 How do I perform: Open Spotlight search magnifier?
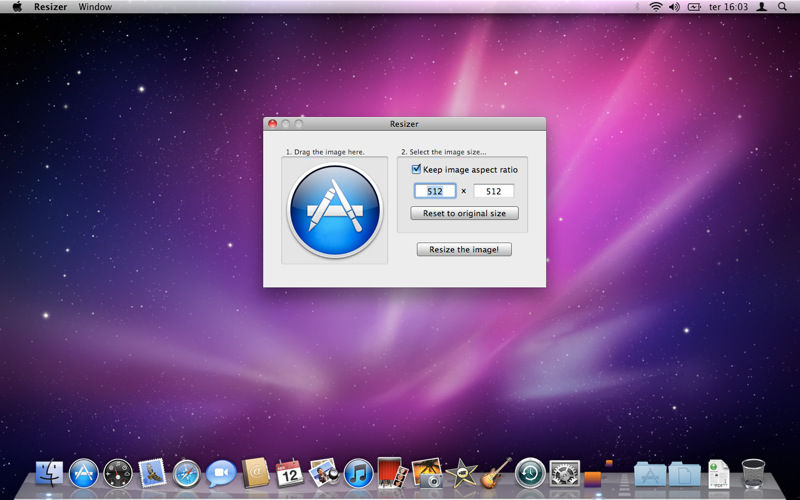pos(782,7)
